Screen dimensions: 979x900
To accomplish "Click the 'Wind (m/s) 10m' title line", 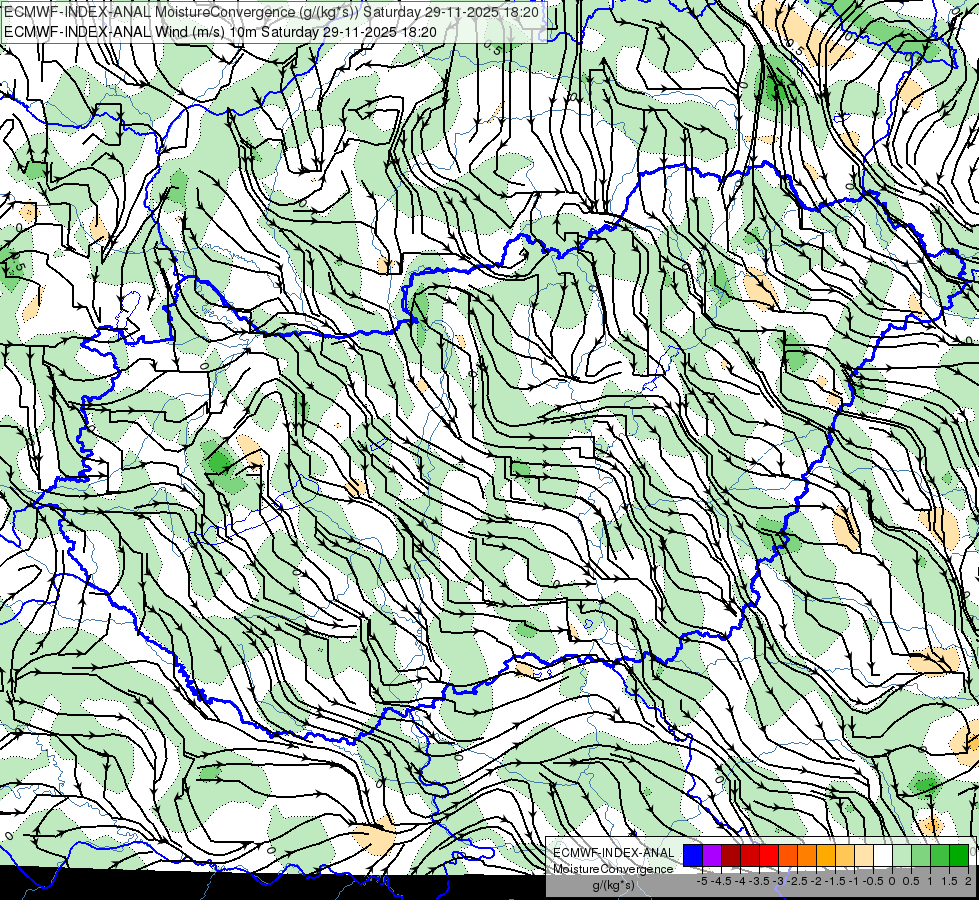I will click(x=220, y=32).
